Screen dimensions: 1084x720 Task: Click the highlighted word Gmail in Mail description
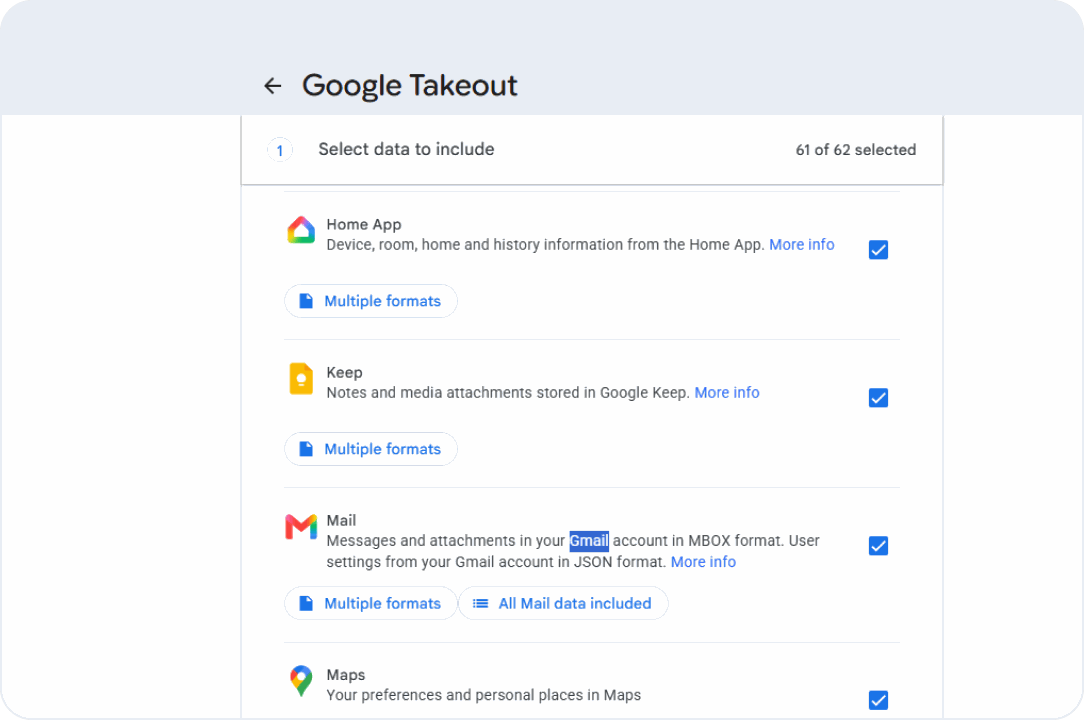click(589, 540)
